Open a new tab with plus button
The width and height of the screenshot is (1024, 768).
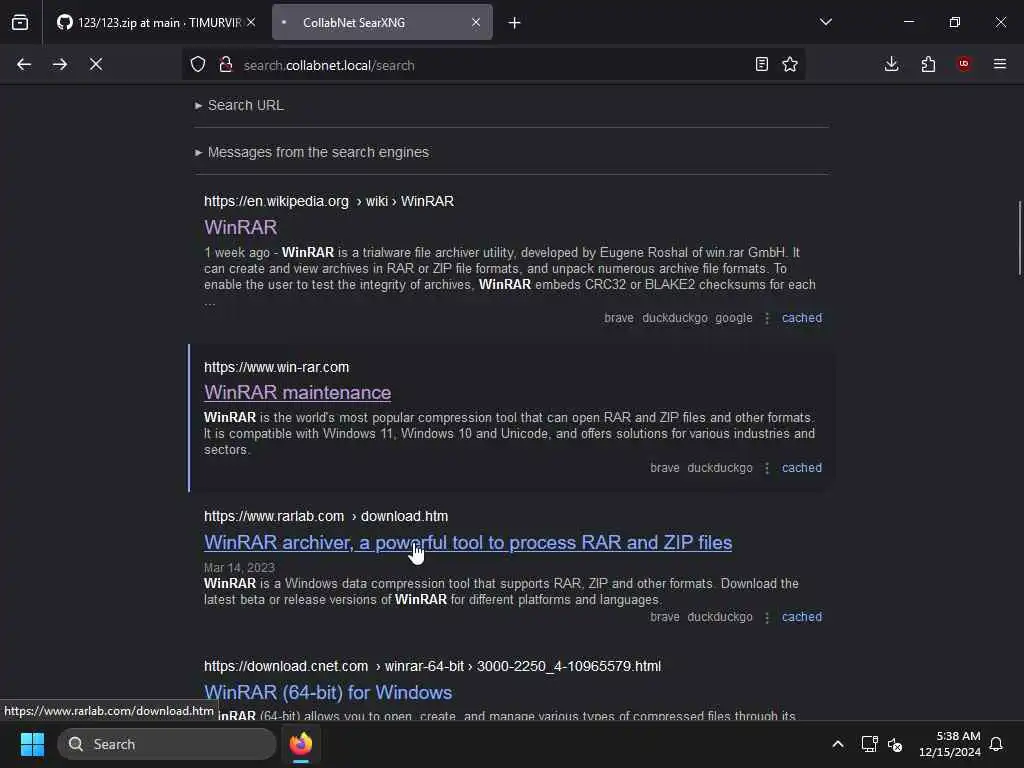(515, 23)
